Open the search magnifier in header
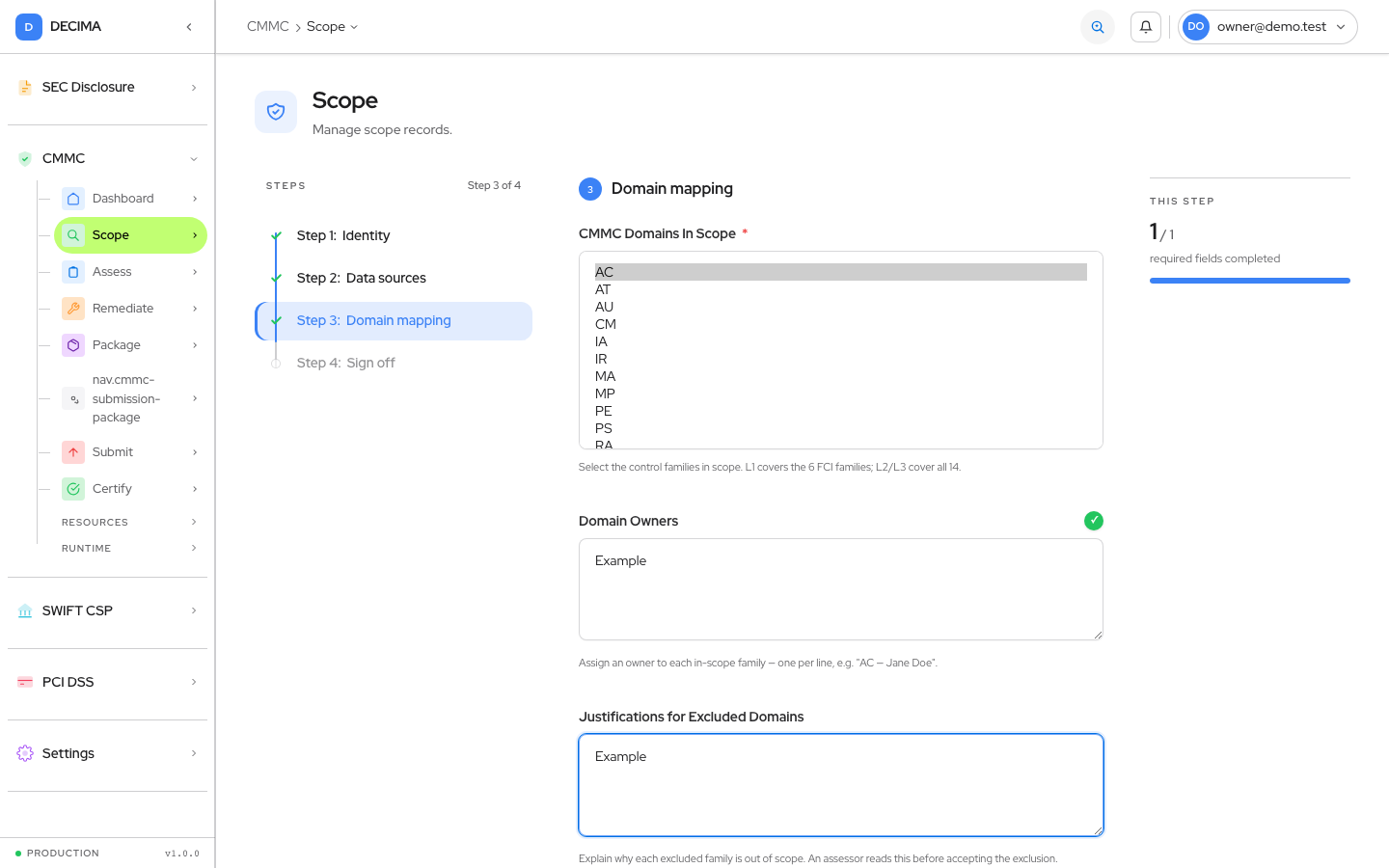 1098,27
